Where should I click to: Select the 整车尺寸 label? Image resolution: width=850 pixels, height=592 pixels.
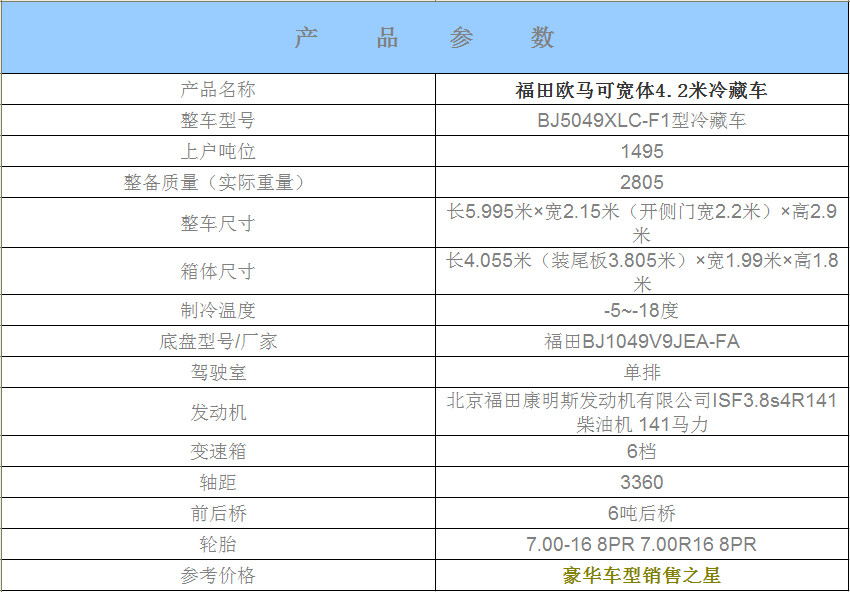click(x=218, y=223)
